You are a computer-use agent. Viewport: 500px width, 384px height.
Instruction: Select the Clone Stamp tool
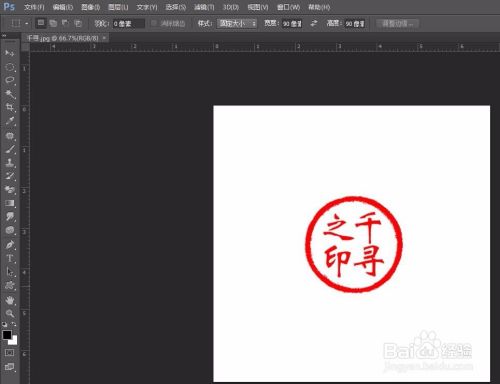pos(10,163)
